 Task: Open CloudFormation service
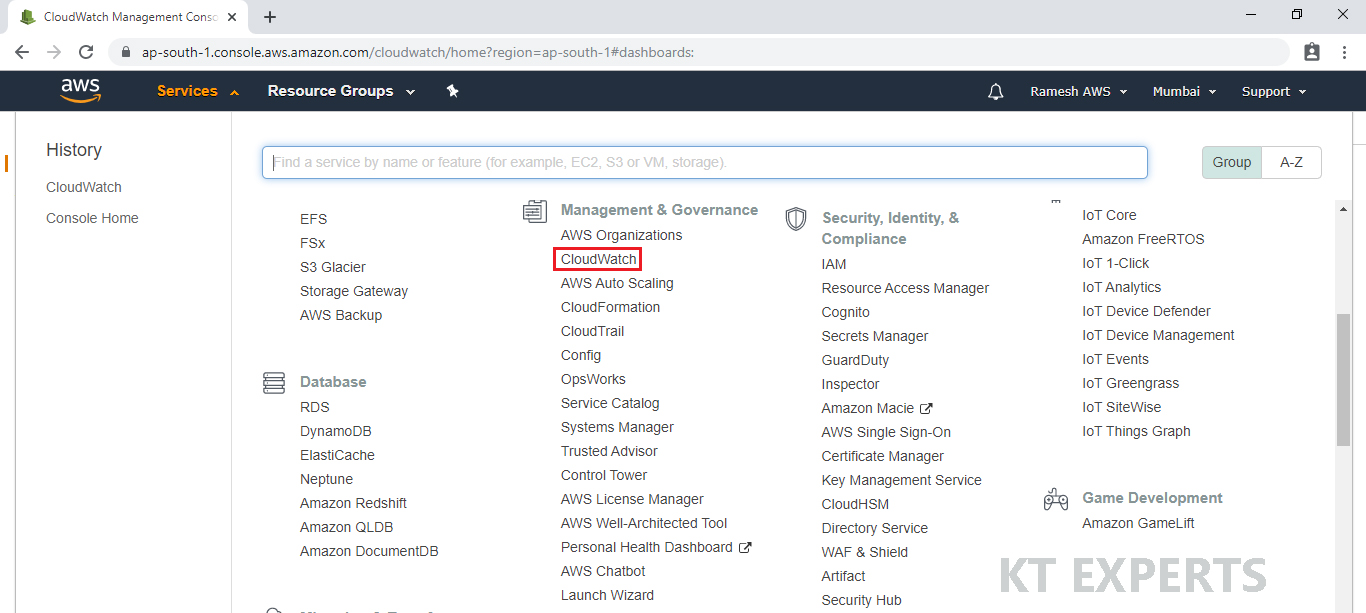click(x=611, y=307)
